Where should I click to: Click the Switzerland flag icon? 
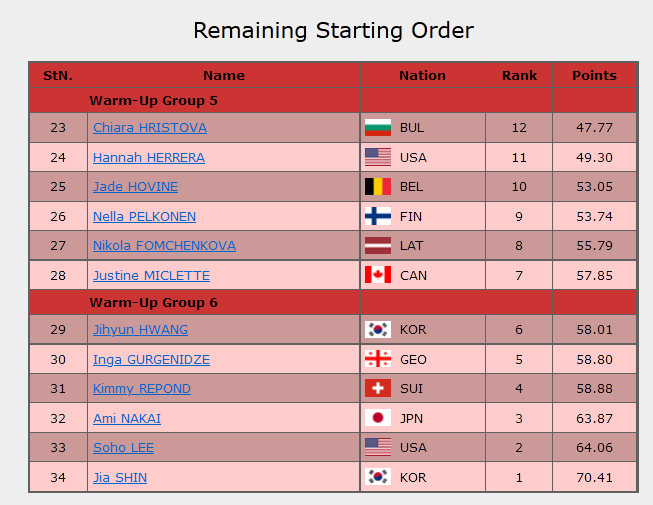[x=377, y=389]
